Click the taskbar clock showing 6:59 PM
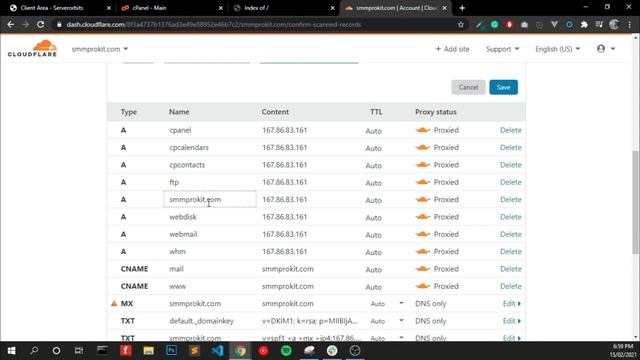Viewport: 640px width, 360px height. click(622, 351)
